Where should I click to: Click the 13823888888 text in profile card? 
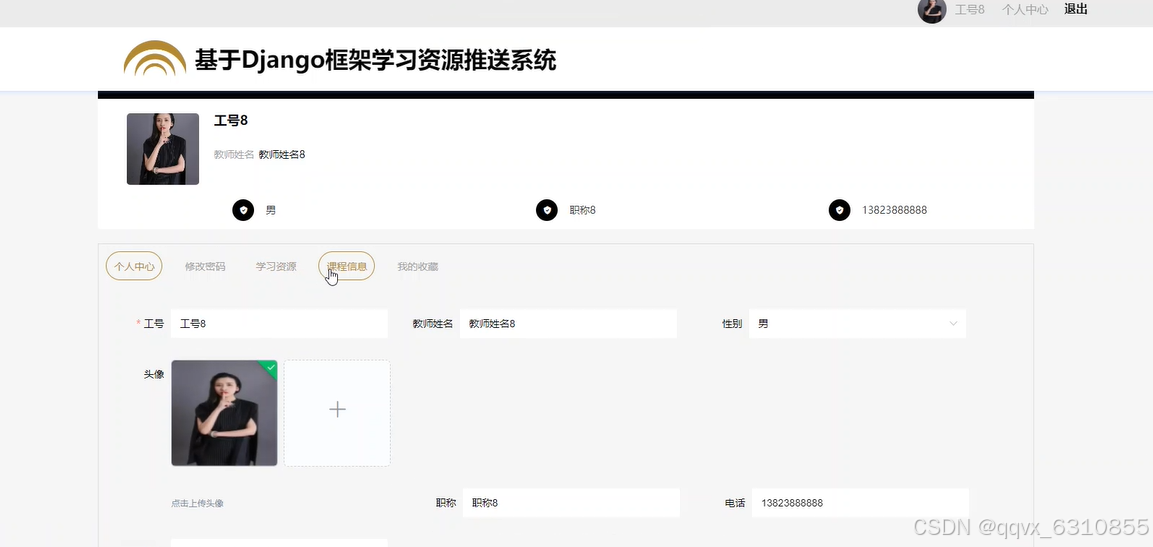[x=894, y=210]
